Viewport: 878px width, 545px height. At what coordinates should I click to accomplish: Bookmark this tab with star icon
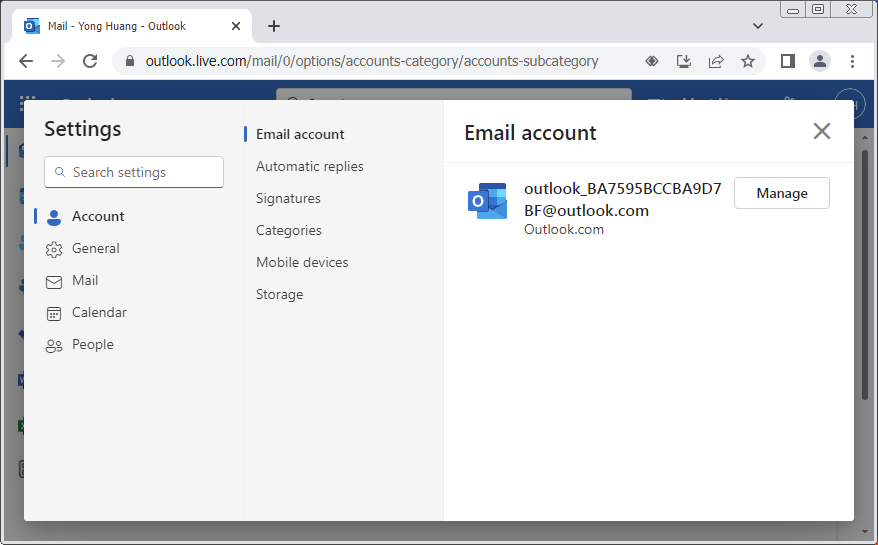coord(748,61)
